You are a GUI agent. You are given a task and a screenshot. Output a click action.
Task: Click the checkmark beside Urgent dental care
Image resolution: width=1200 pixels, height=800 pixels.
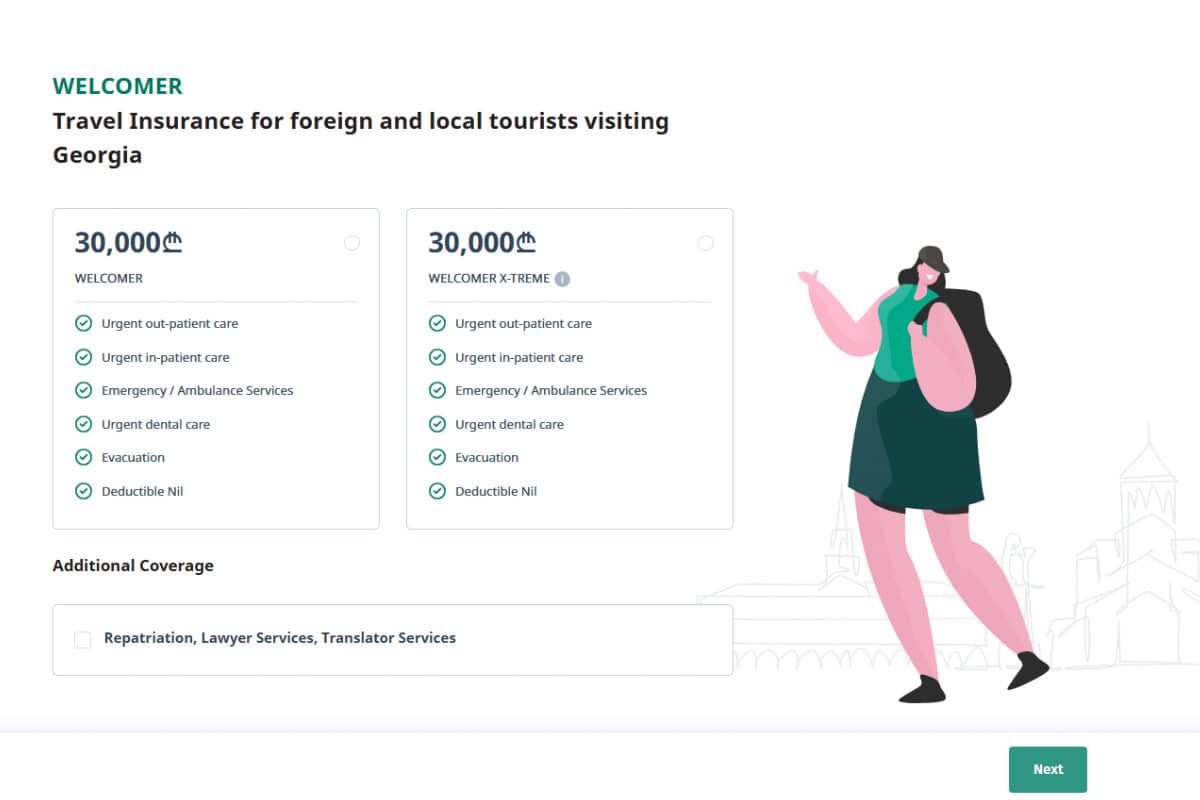tap(84, 424)
